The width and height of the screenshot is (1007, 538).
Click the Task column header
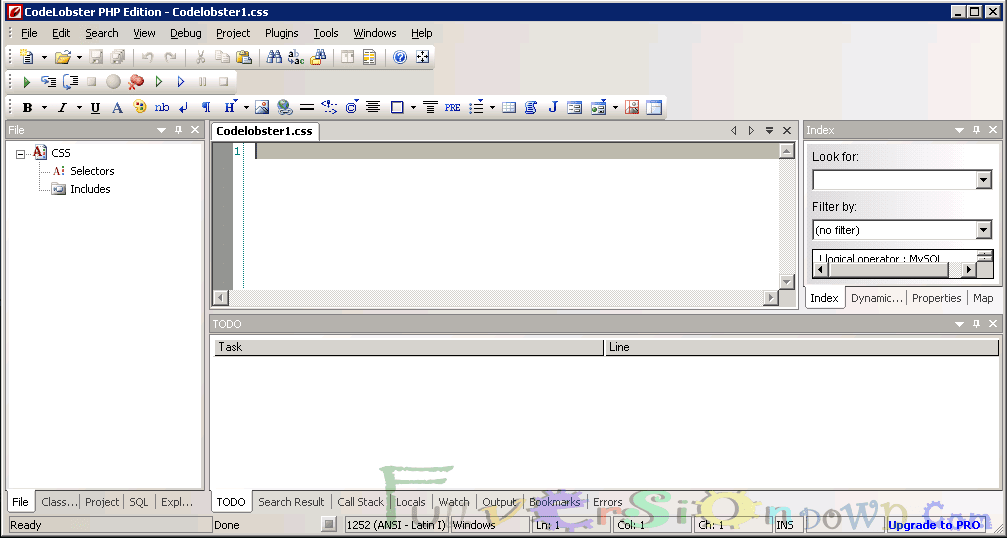[x=408, y=347]
